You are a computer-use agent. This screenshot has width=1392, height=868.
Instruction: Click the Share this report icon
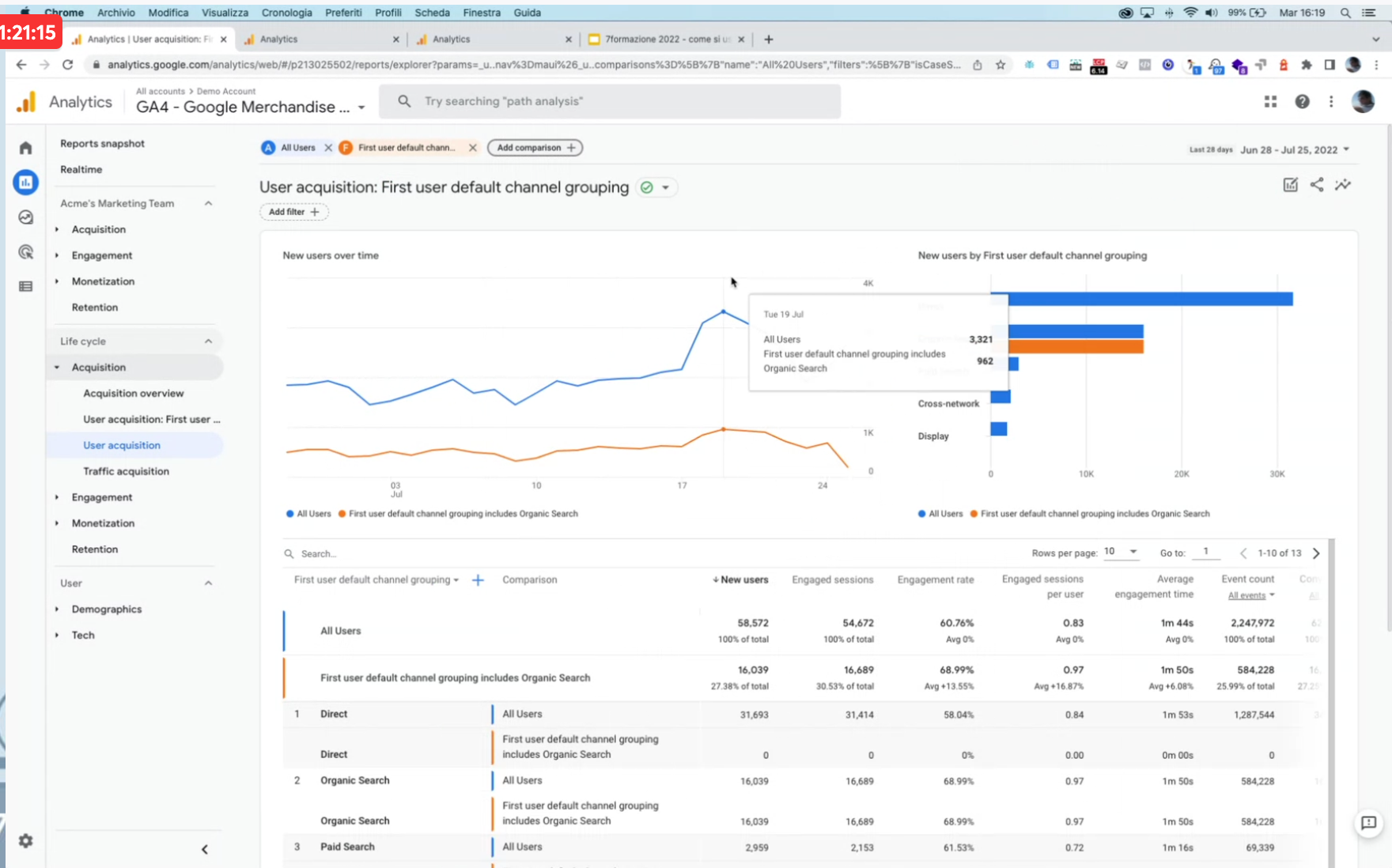[1317, 185]
